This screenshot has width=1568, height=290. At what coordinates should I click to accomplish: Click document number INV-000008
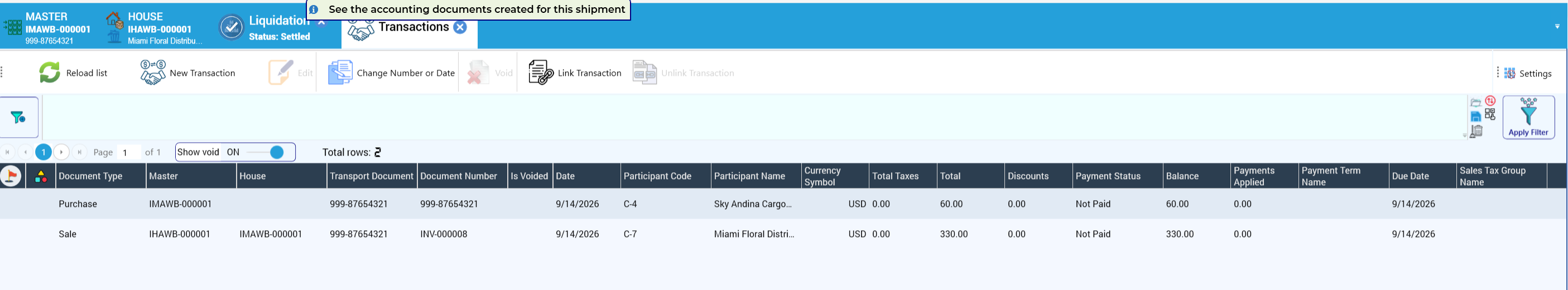[444, 234]
